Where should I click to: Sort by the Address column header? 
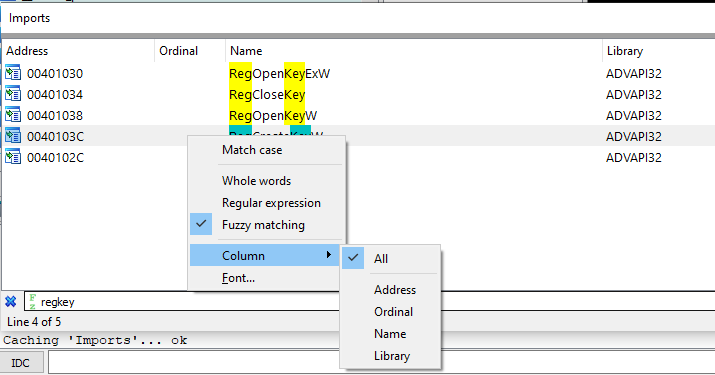[78, 51]
